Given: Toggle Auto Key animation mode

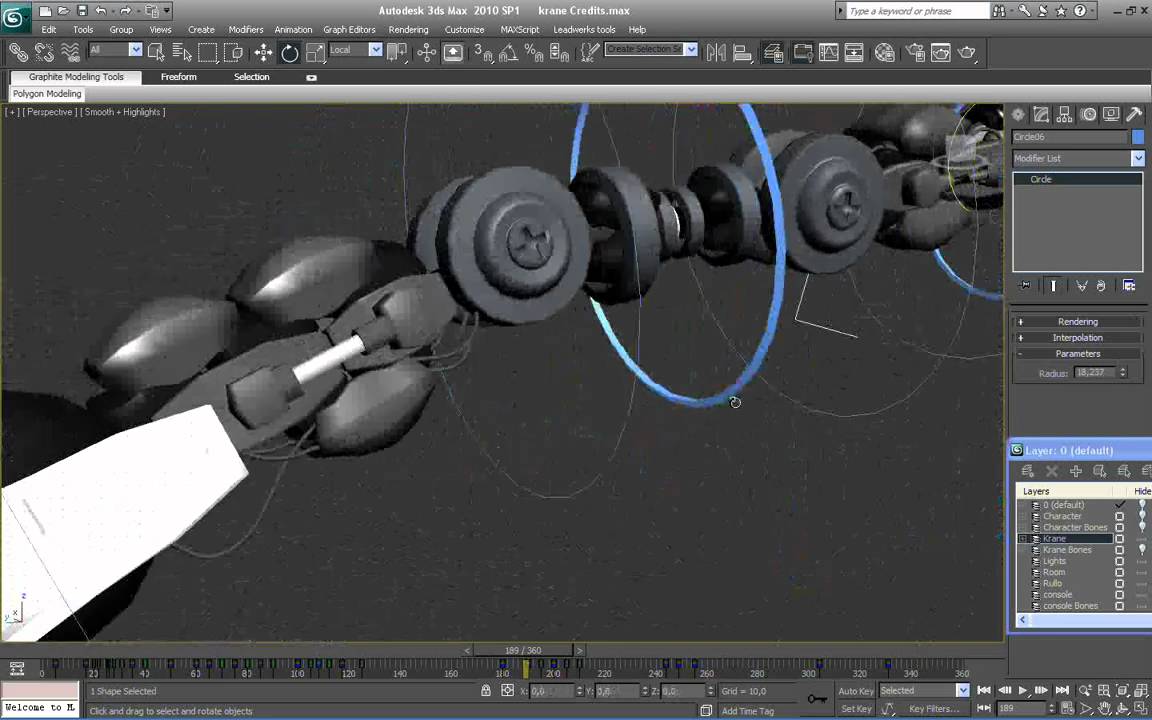Looking at the screenshot, I should pos(856,691).
